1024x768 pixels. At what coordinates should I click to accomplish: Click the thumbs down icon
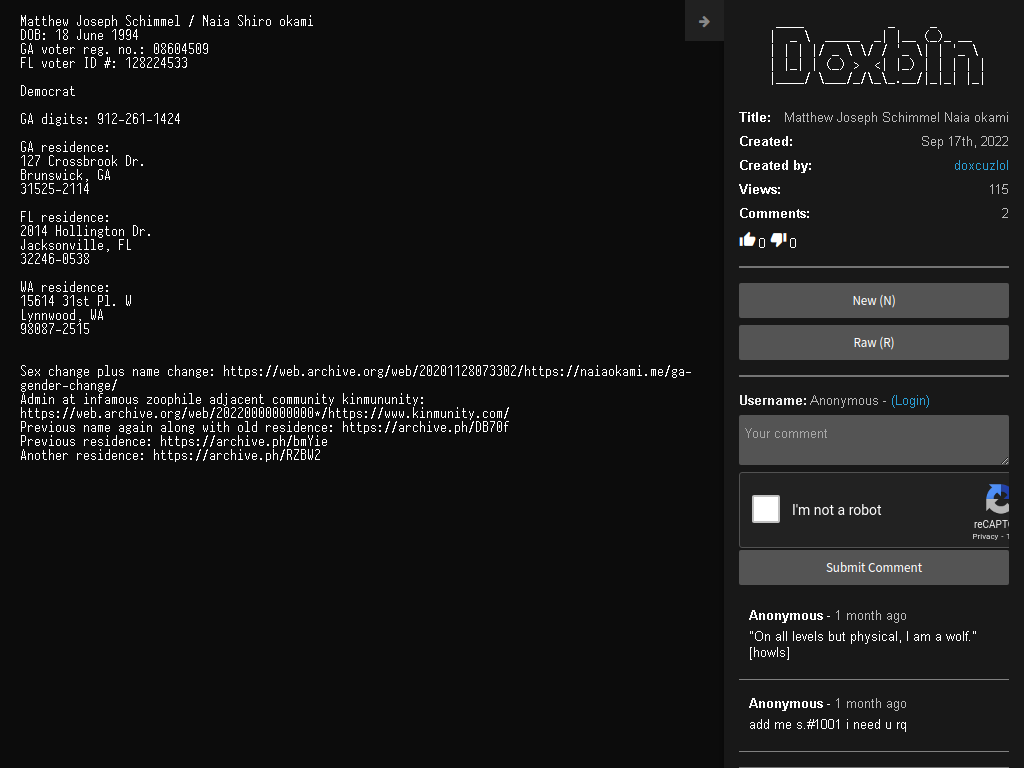pos(778,240)
